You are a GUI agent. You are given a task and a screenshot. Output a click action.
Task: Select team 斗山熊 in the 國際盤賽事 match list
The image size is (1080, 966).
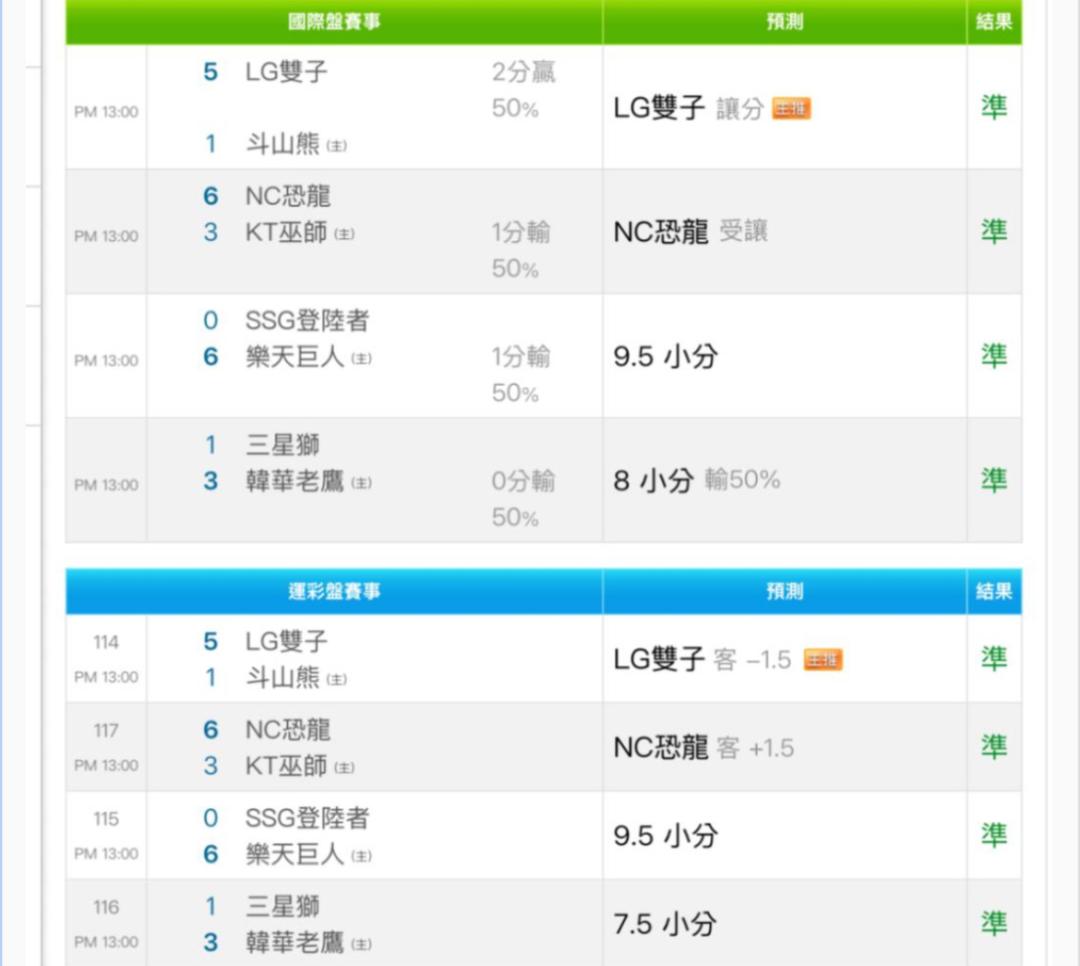point(282,144)
